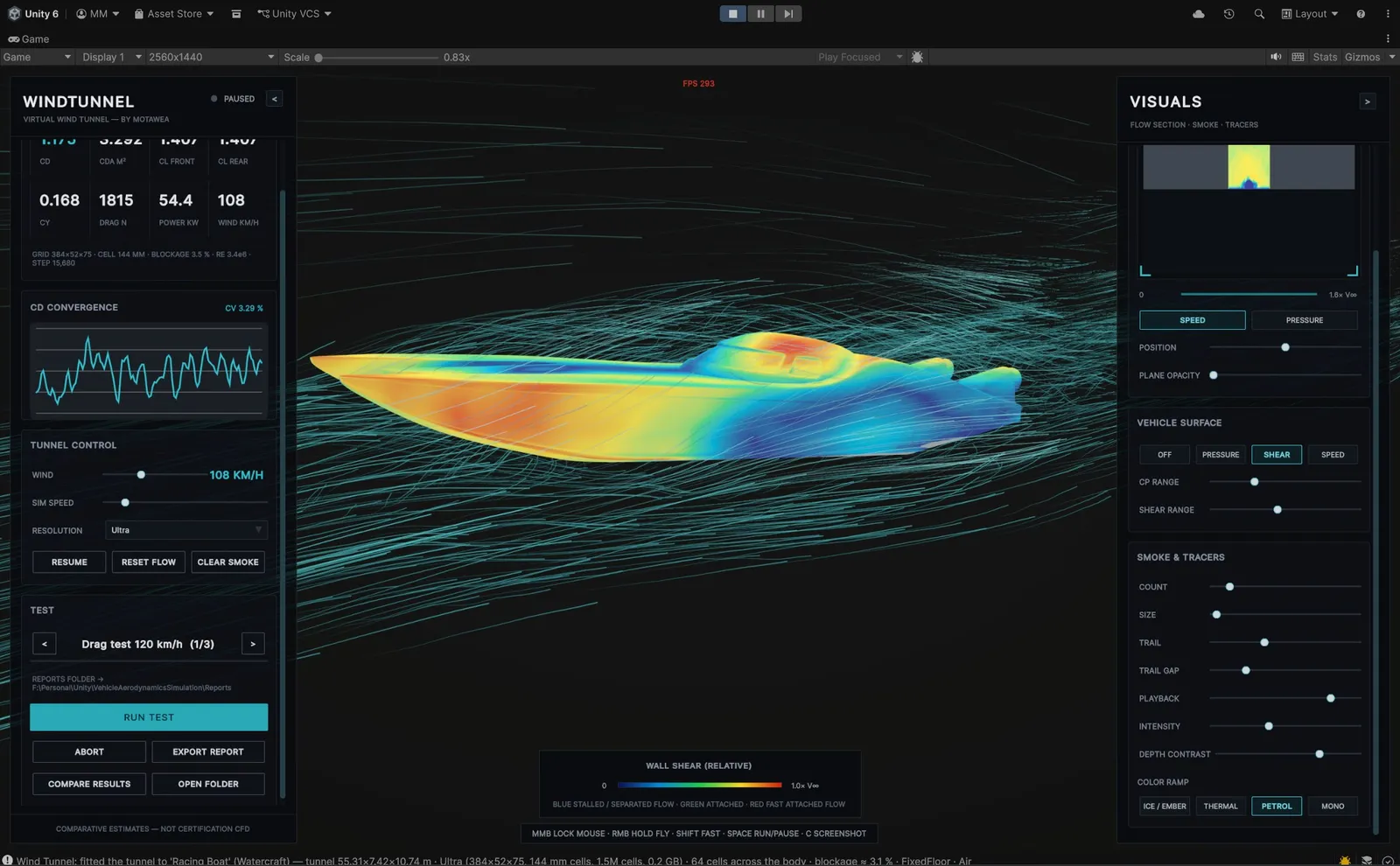Click the DEPTH CONTRAST slider handle
Image resolution: width=1400 pixels, height=866 pixels.
[1319, 754]
